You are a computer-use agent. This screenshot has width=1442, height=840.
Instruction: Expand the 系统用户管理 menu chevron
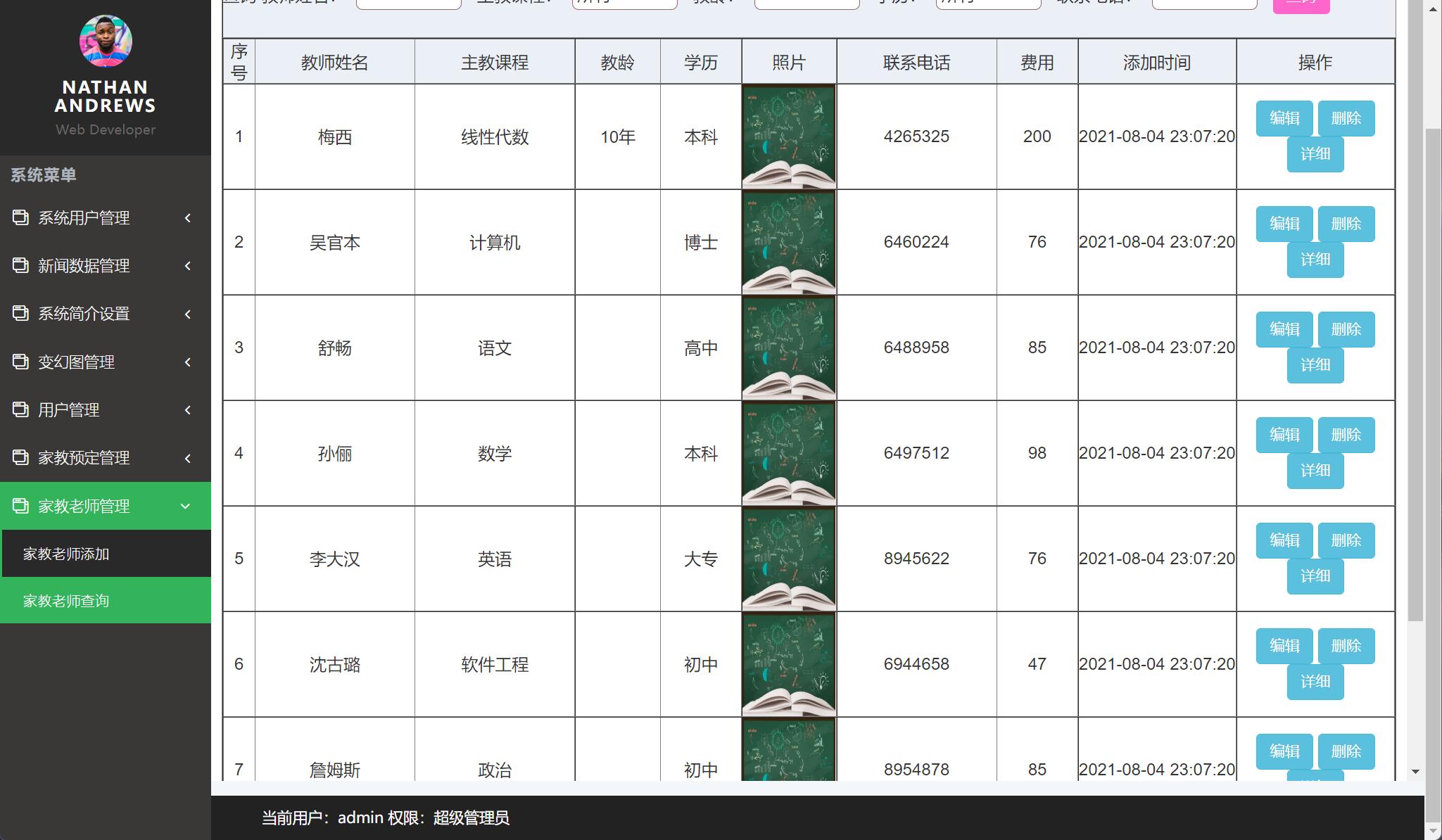(187, 218)
